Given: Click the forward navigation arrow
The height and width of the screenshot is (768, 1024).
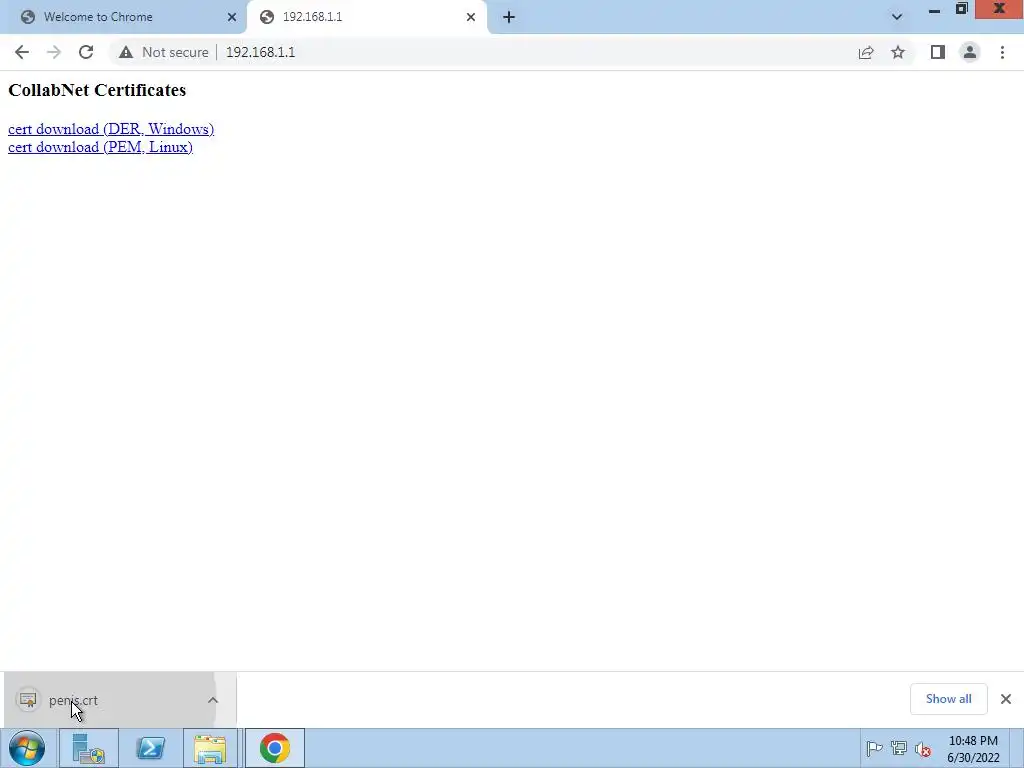Looking at the screenshot, I should [x=54, y=52].
